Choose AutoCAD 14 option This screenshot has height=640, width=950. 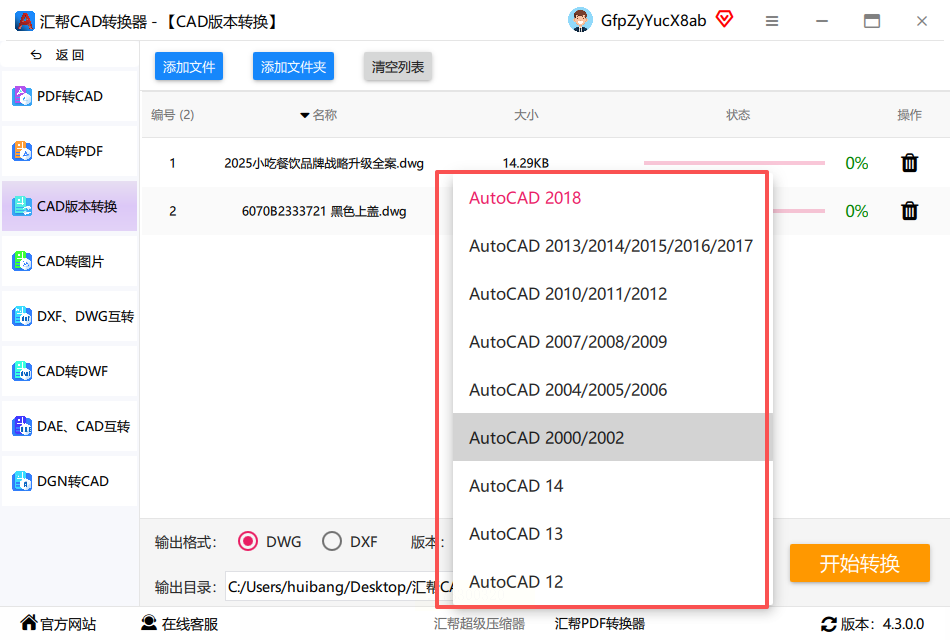point(613,485)
